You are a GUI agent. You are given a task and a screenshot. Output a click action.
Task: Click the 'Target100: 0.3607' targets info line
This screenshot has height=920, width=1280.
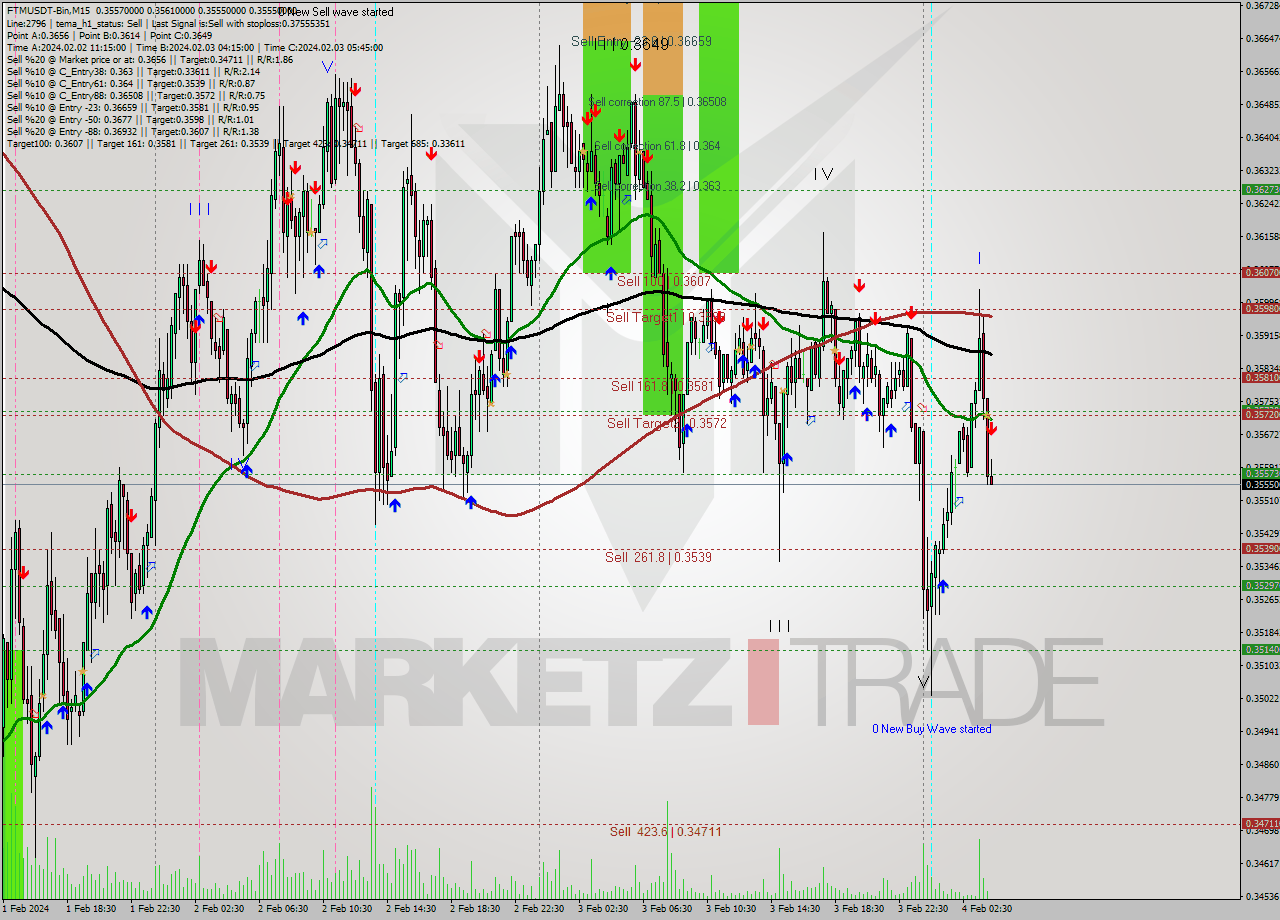point(235,143)
